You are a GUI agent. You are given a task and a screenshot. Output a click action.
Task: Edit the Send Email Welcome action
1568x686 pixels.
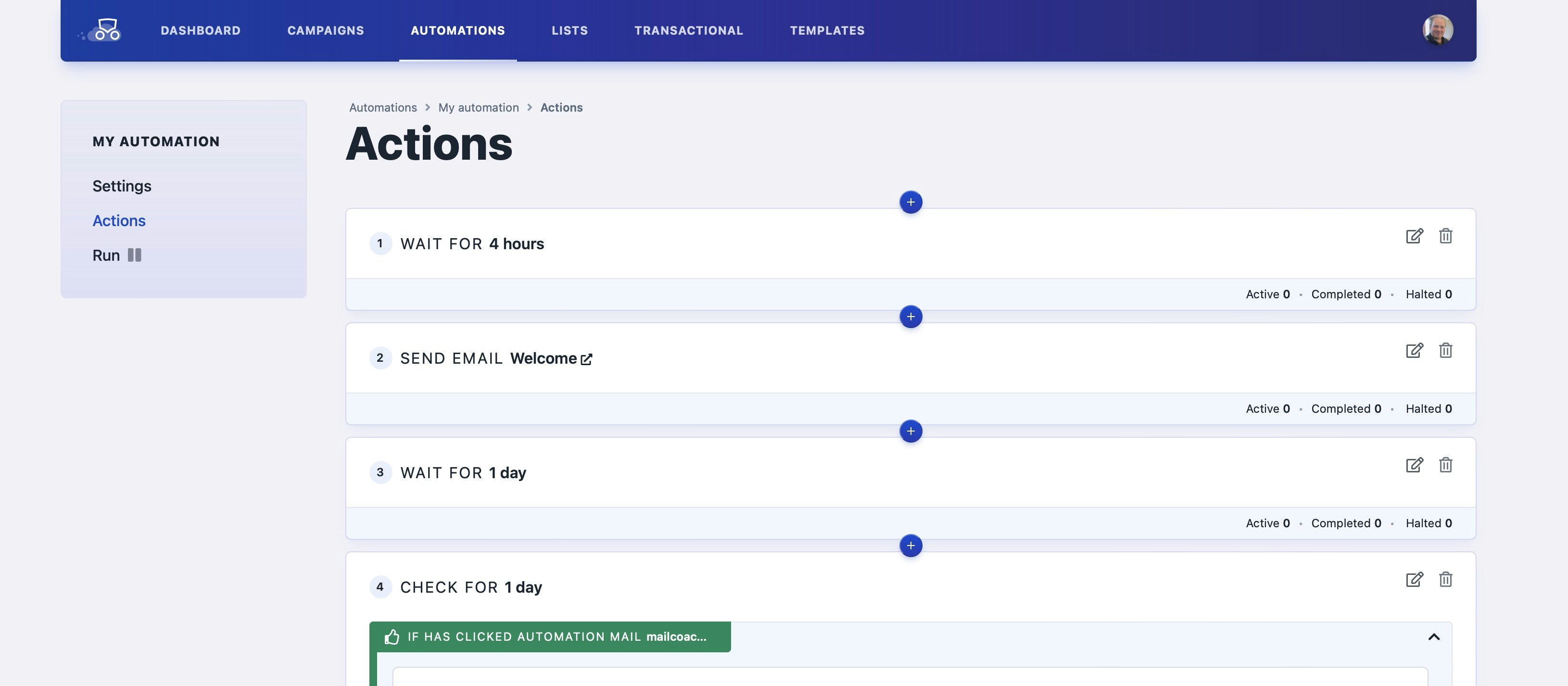pos(1414,351)
